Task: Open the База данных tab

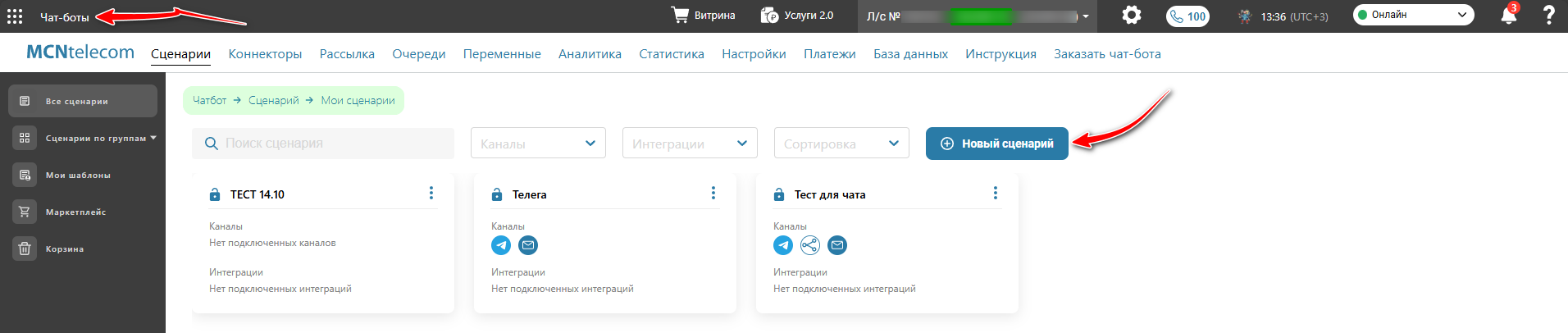Action: tap(910, 54)
